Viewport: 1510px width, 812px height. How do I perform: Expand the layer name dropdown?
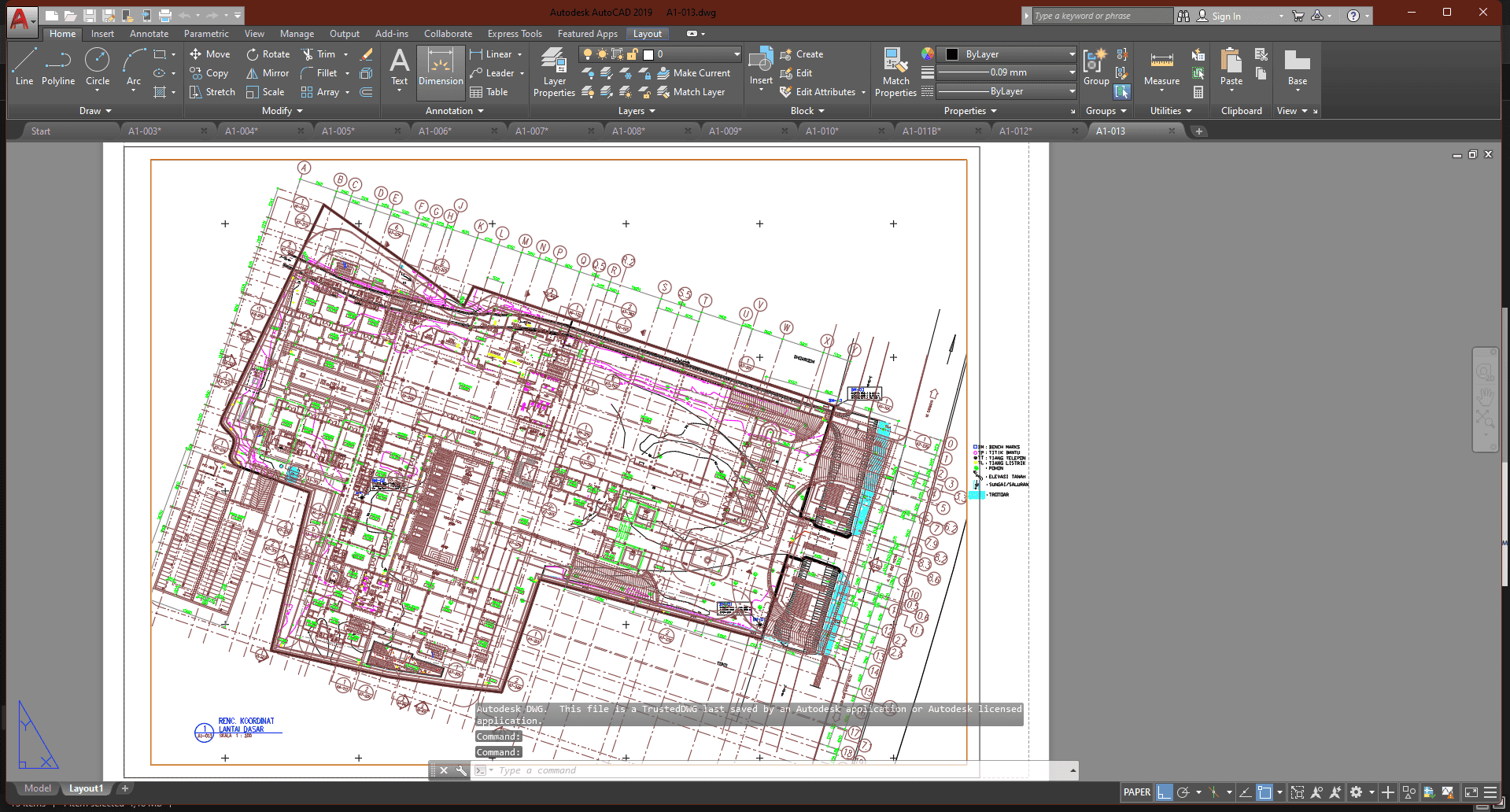point(737,54)
